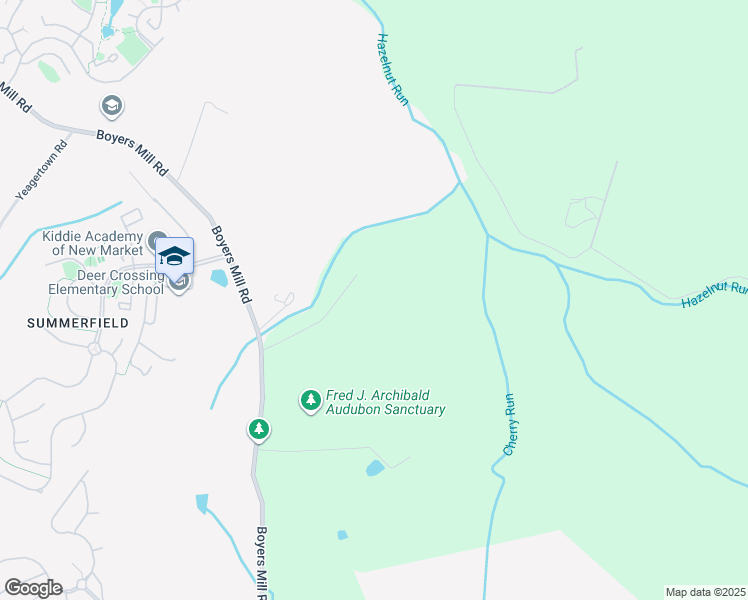Select the Fred J. Archibald Audubon Sanctuary label

point(385,402)
